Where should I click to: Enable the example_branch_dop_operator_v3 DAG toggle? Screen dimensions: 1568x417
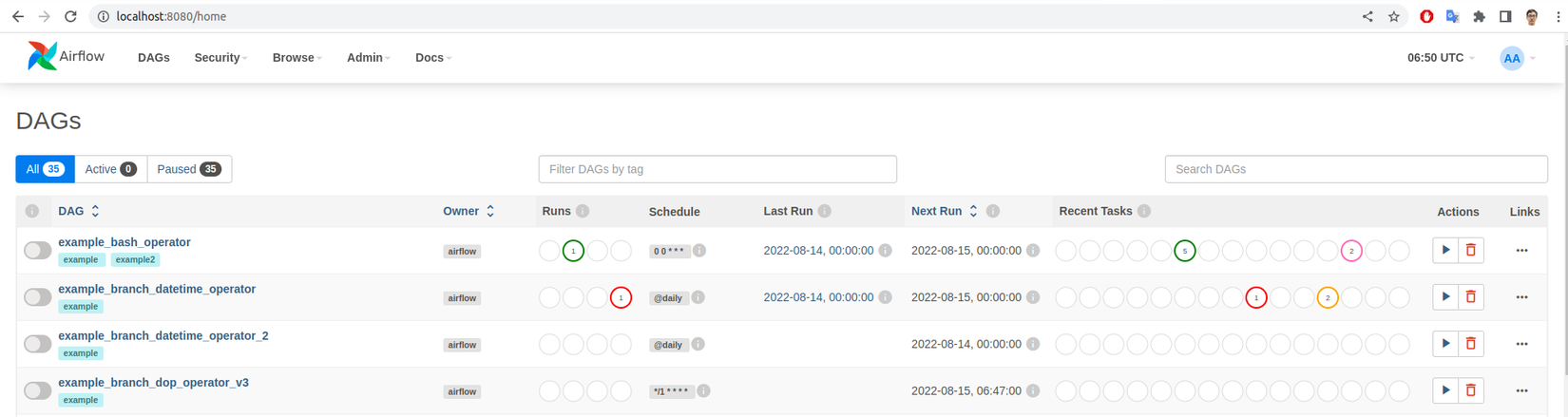(x=38, y=390)
